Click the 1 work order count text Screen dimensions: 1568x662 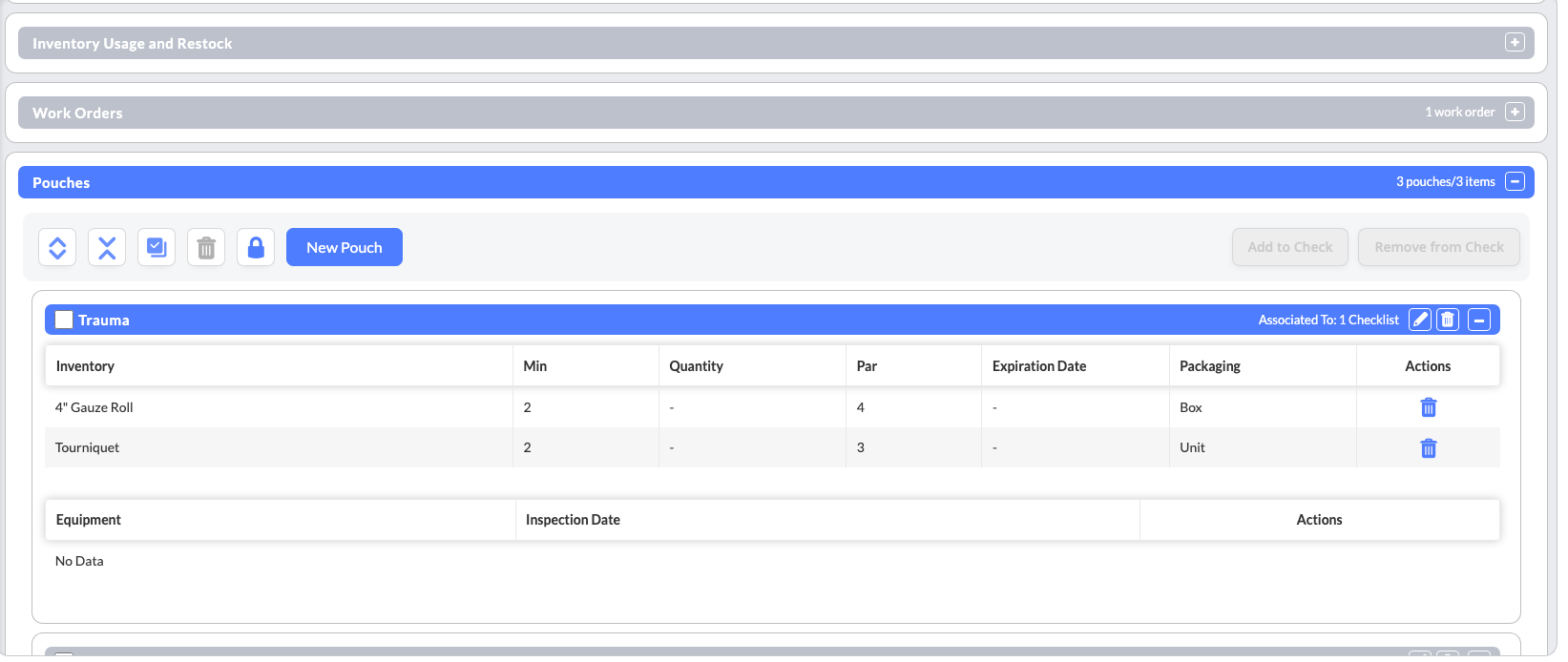click(1460, 112)
